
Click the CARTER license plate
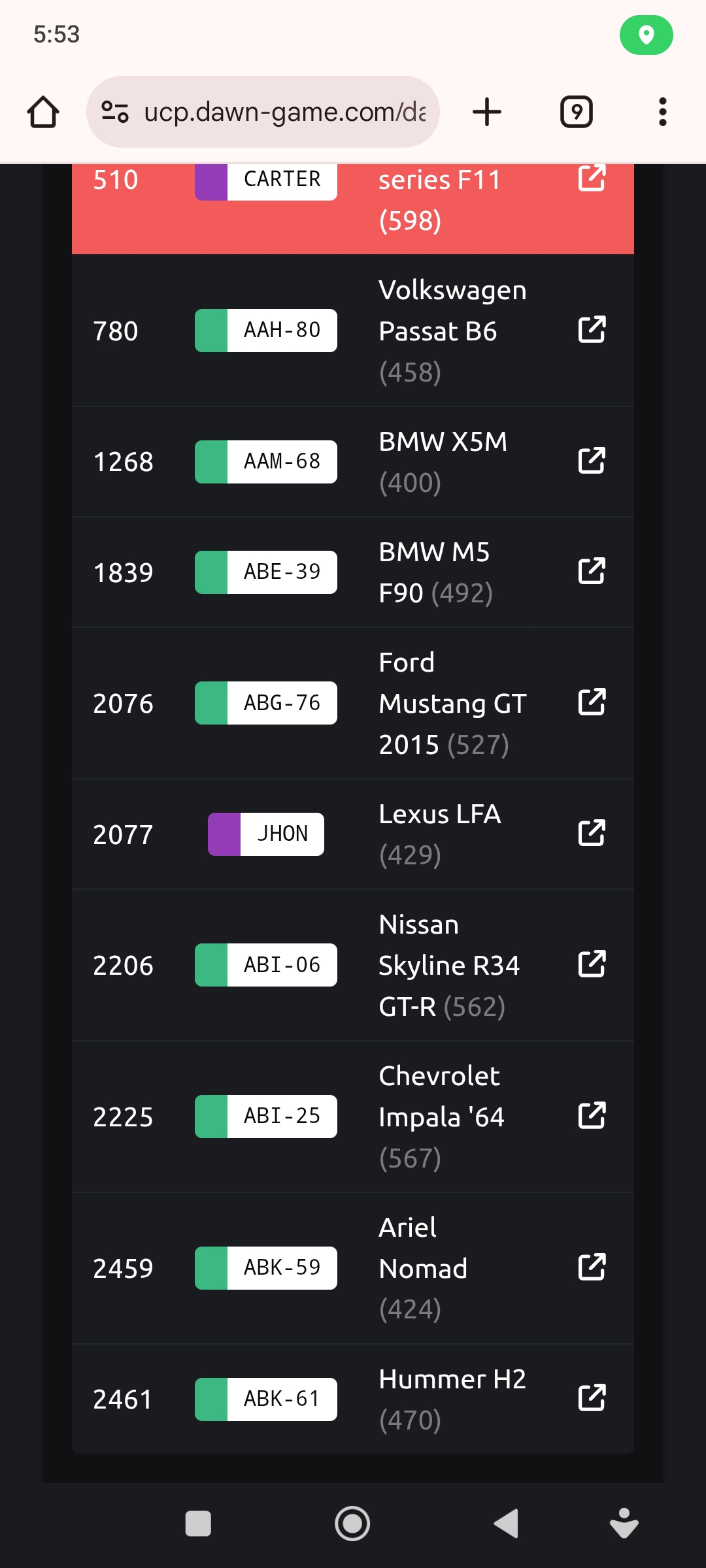[266, 180]
